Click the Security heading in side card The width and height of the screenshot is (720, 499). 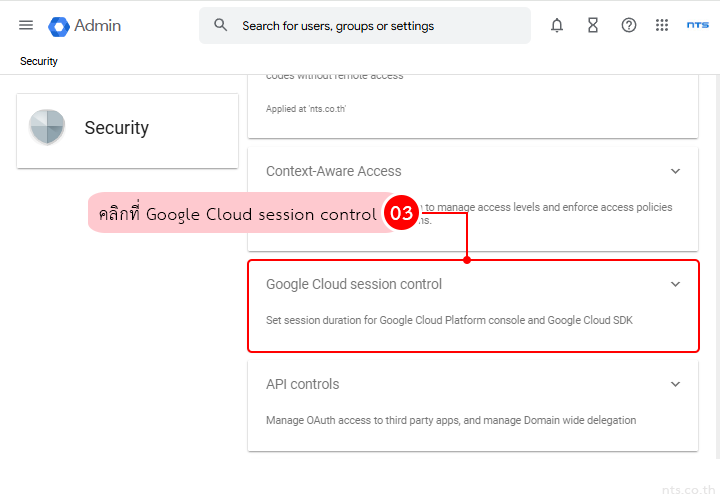[117, 128]
